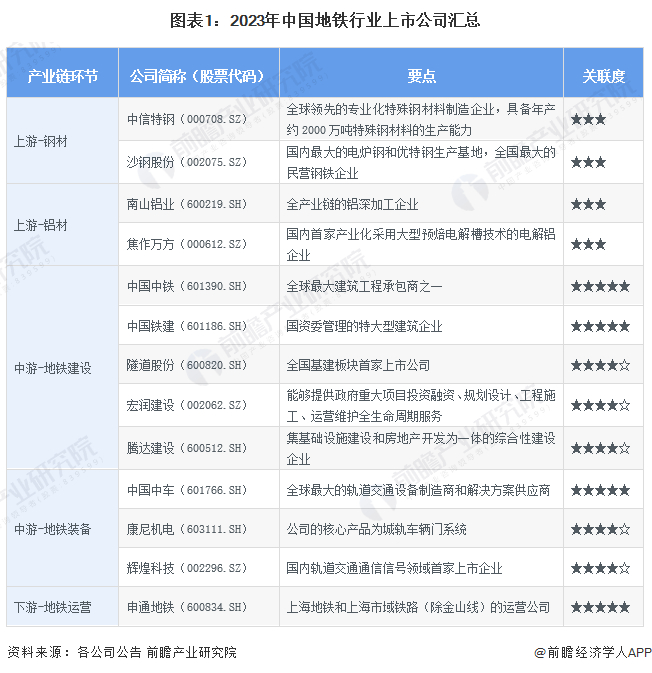This screenshot has height=673, width=652.
Task: Click 腾达建设's description about 房地产开发
Action: coord(421,449)
